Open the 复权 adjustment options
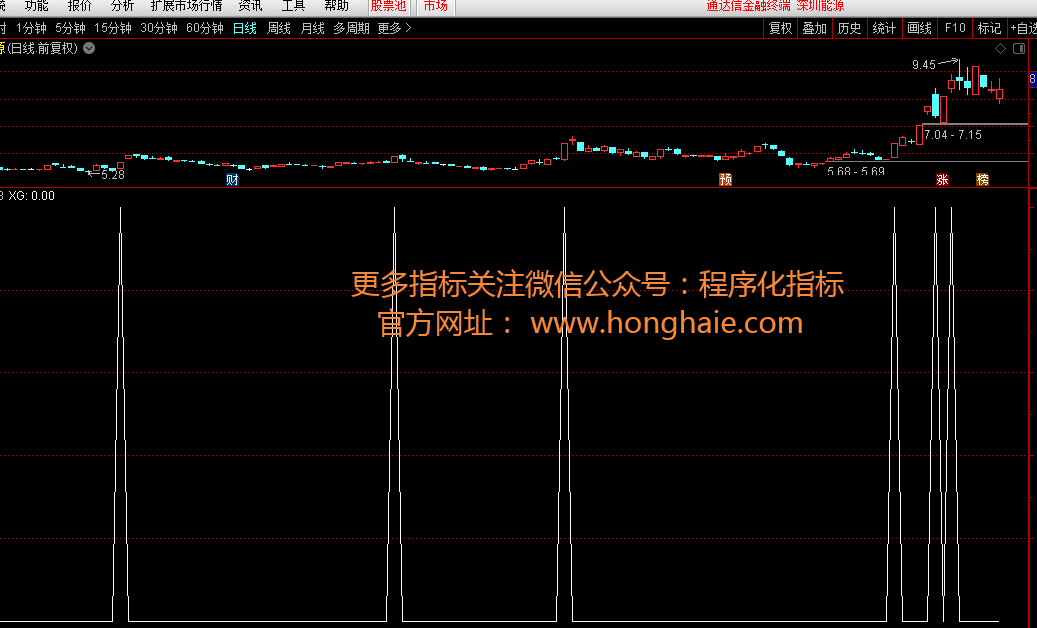Screen dimensions: 1037x628 point(780,28)
